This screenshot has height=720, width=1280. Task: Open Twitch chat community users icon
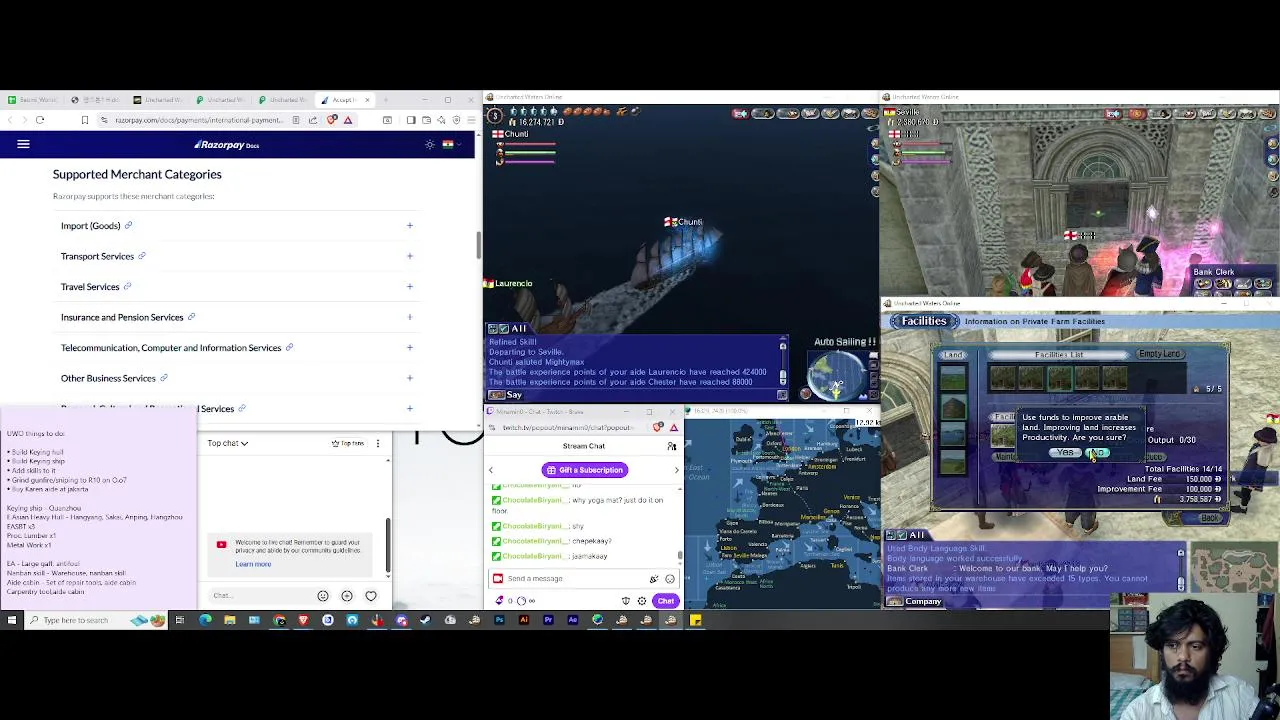672,446
